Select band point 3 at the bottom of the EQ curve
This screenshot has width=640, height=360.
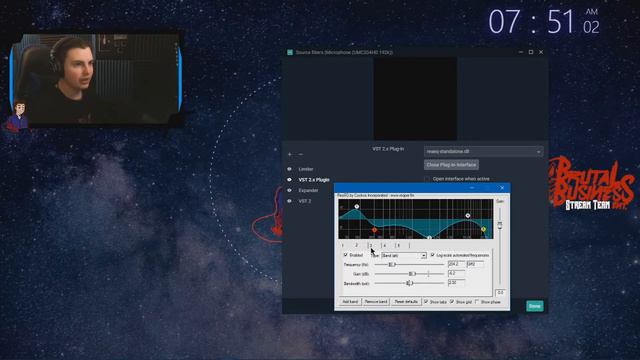(x=429, y=238)
